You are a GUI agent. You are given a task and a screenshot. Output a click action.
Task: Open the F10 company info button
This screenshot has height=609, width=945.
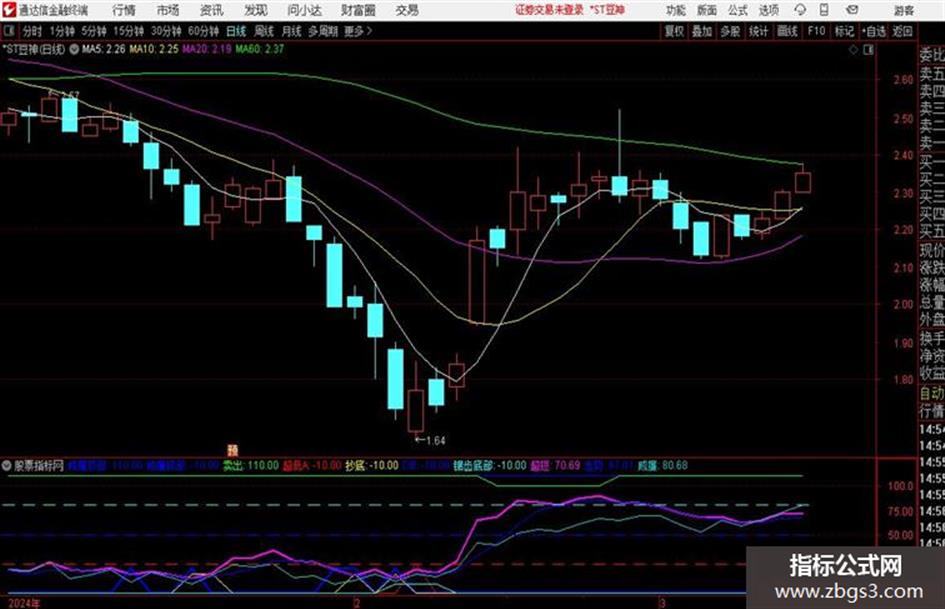coord(816,31)
